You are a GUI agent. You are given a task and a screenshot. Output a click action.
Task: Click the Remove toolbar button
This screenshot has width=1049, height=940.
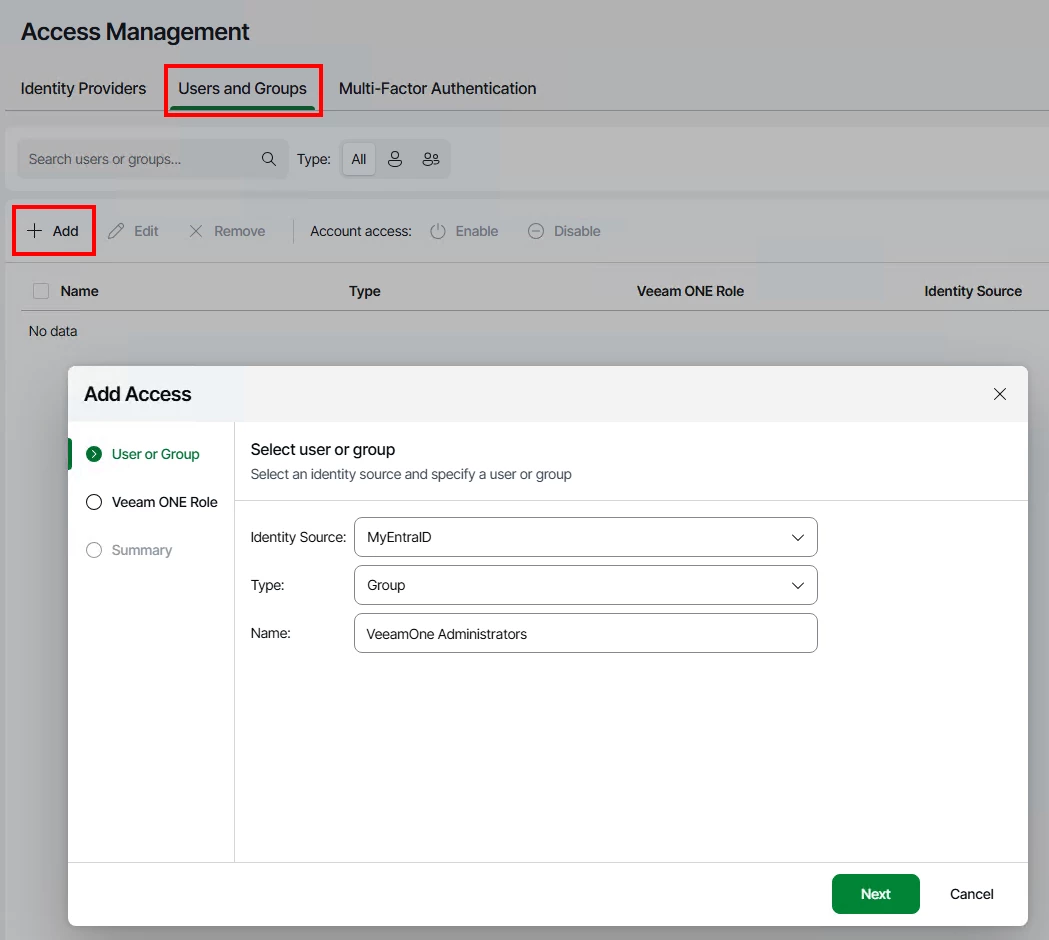click(x=227, y=231)
